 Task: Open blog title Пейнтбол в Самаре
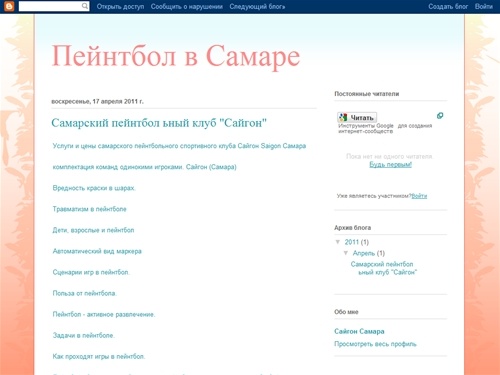pos(176,56)
